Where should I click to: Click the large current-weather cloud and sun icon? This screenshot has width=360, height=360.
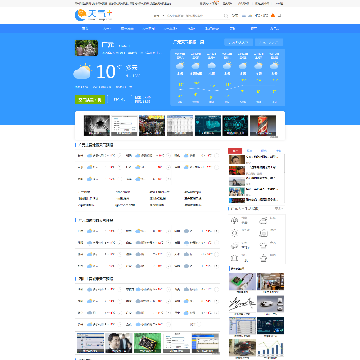click(x=82, y=71)
